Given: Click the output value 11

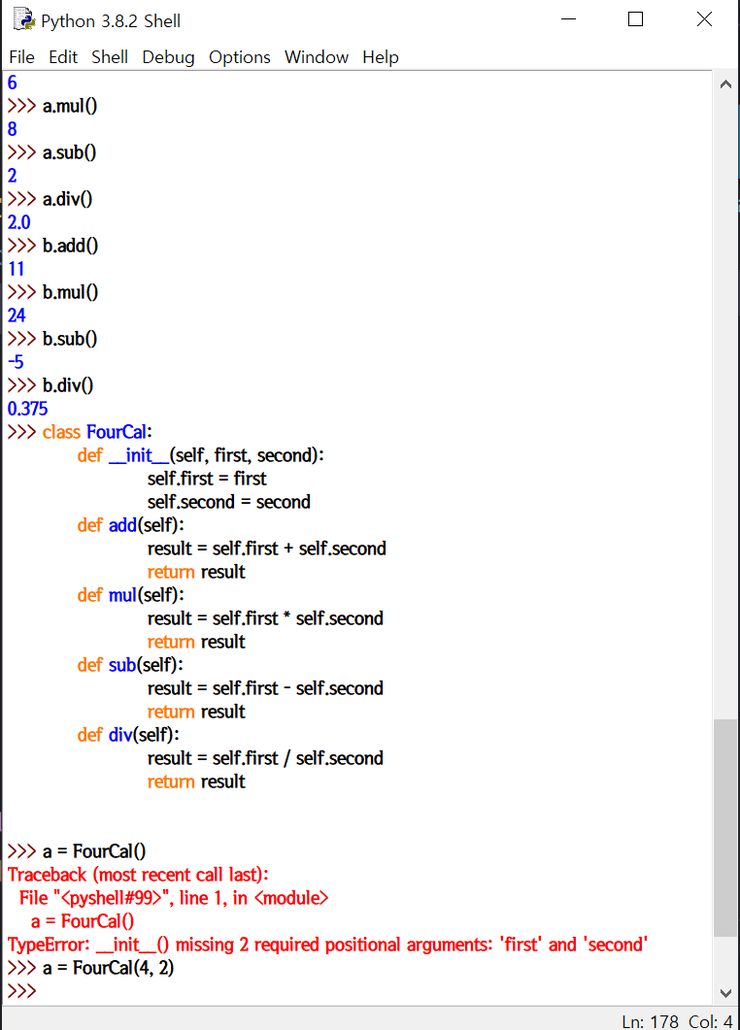Looking at the screenshot, I should click(16, 269).
